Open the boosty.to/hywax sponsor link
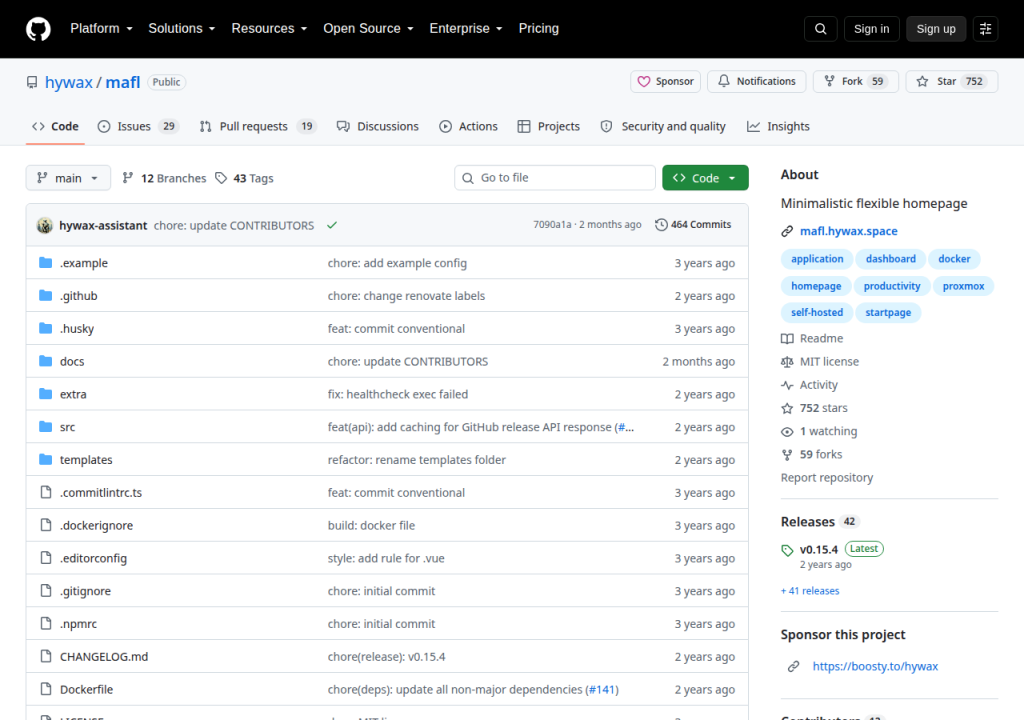The image size is (1024, 720). 875,666
